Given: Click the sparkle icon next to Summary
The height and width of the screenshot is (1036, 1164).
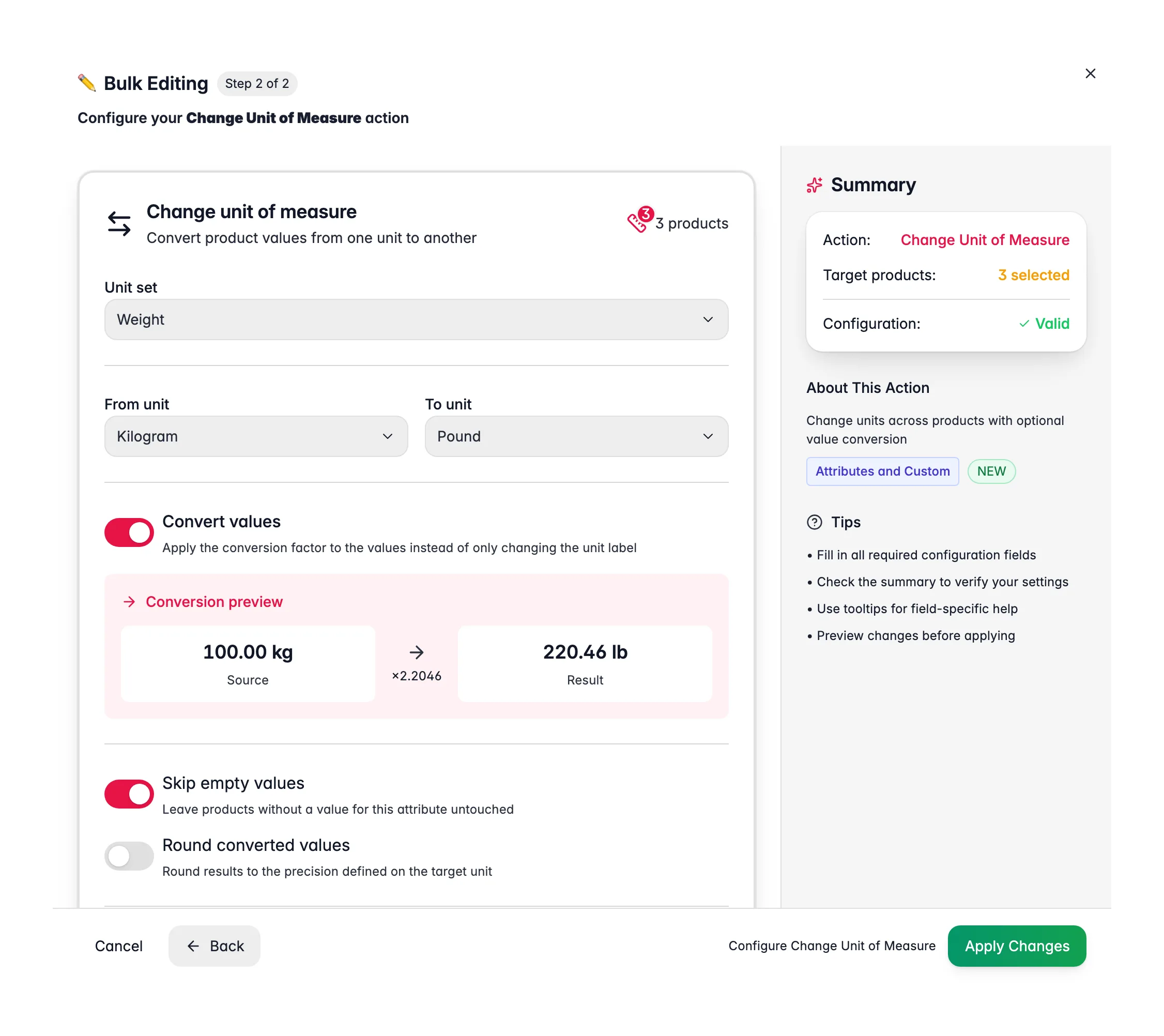Looking at the screenshot, I should click(815, 185).
